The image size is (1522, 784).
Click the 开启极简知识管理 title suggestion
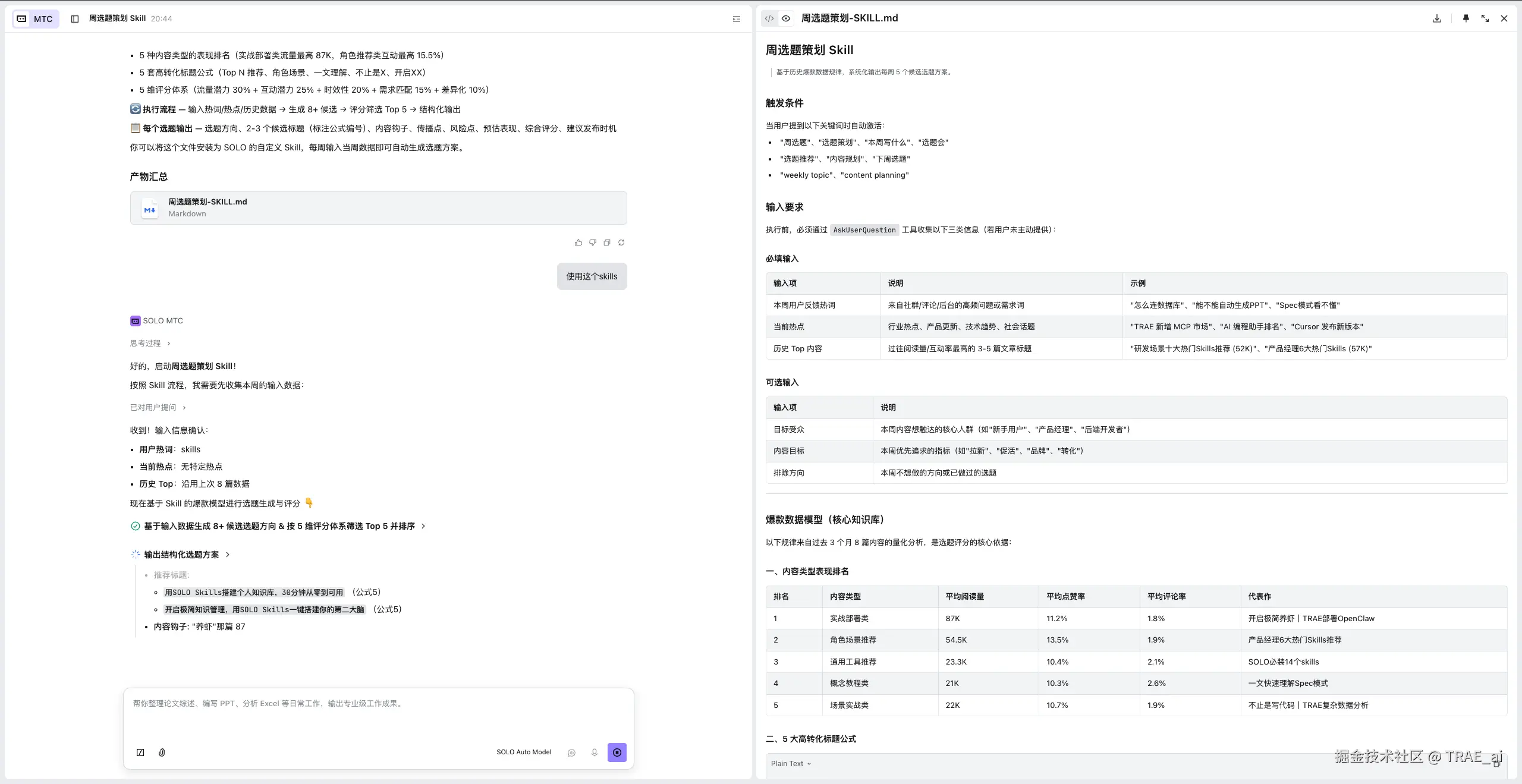(x=264, y=610)
